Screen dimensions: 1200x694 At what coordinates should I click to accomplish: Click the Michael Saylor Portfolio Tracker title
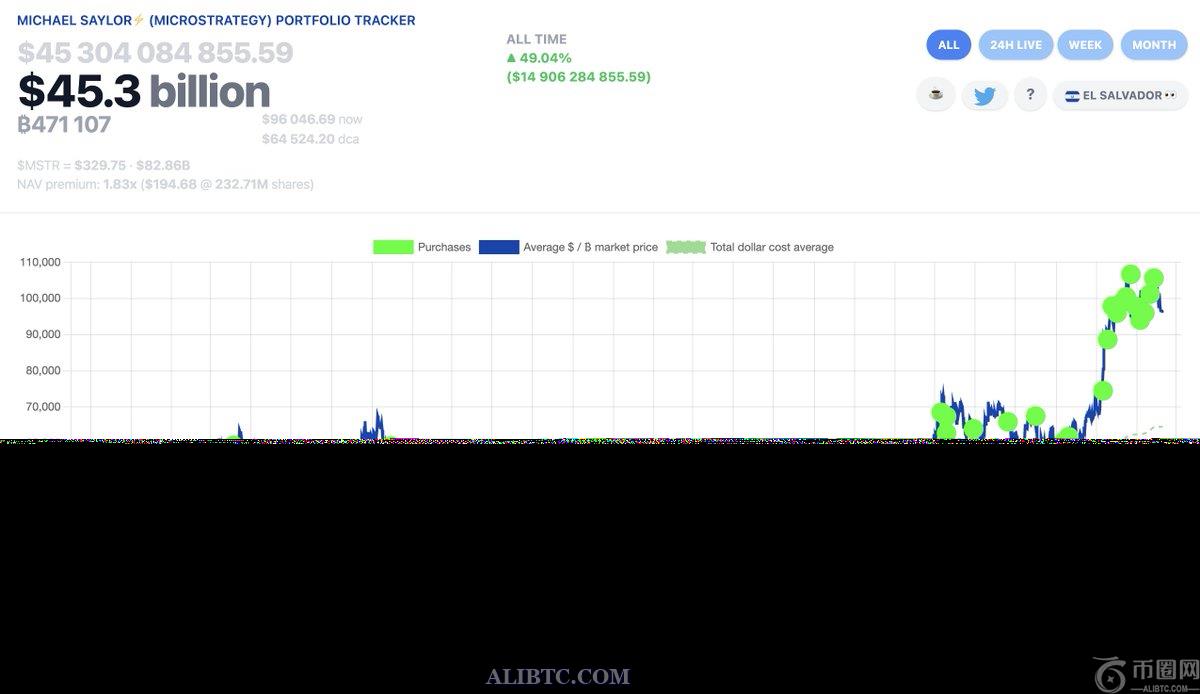[x=216, y=20]
